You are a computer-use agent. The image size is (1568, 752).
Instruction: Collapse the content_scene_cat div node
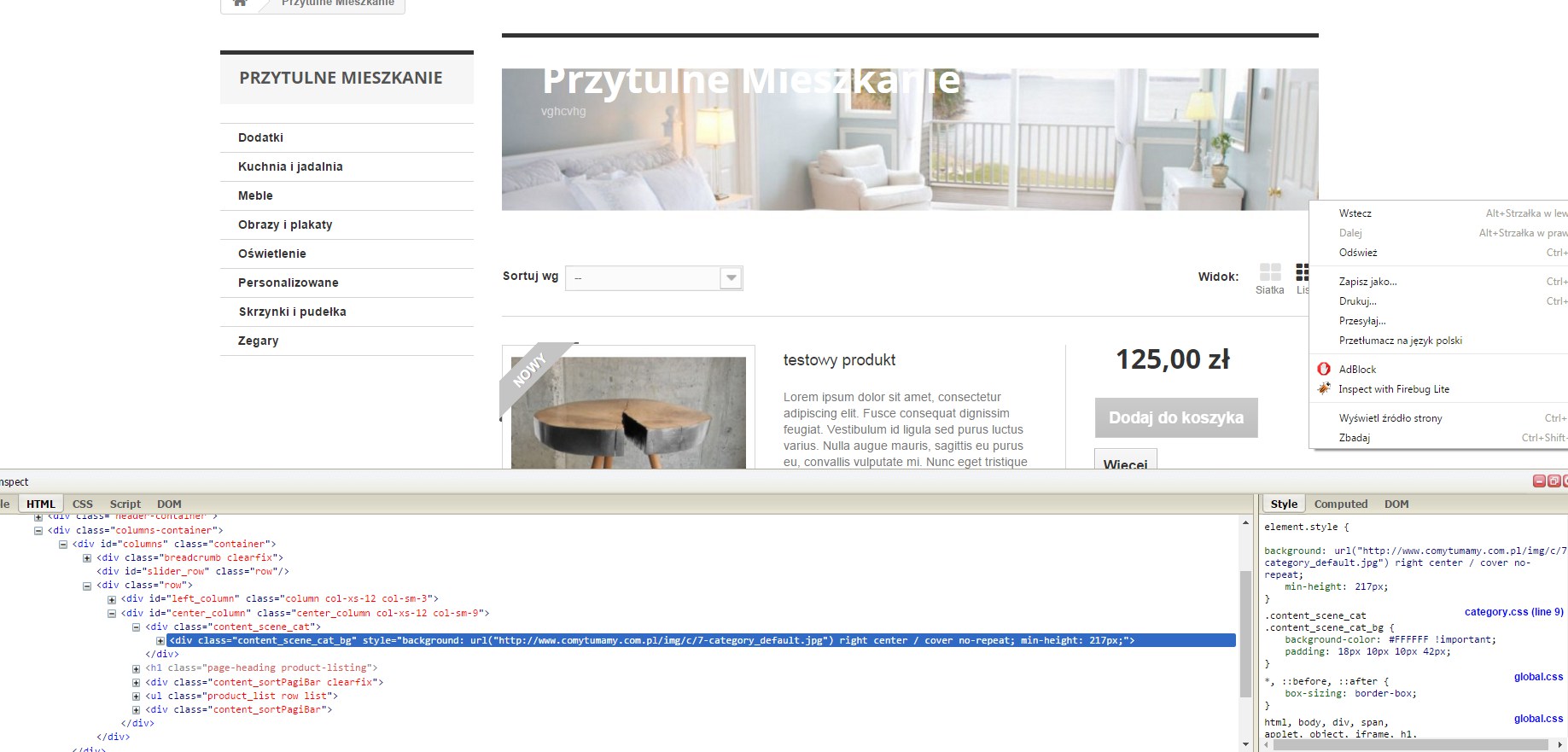click(x=137, y=627)
